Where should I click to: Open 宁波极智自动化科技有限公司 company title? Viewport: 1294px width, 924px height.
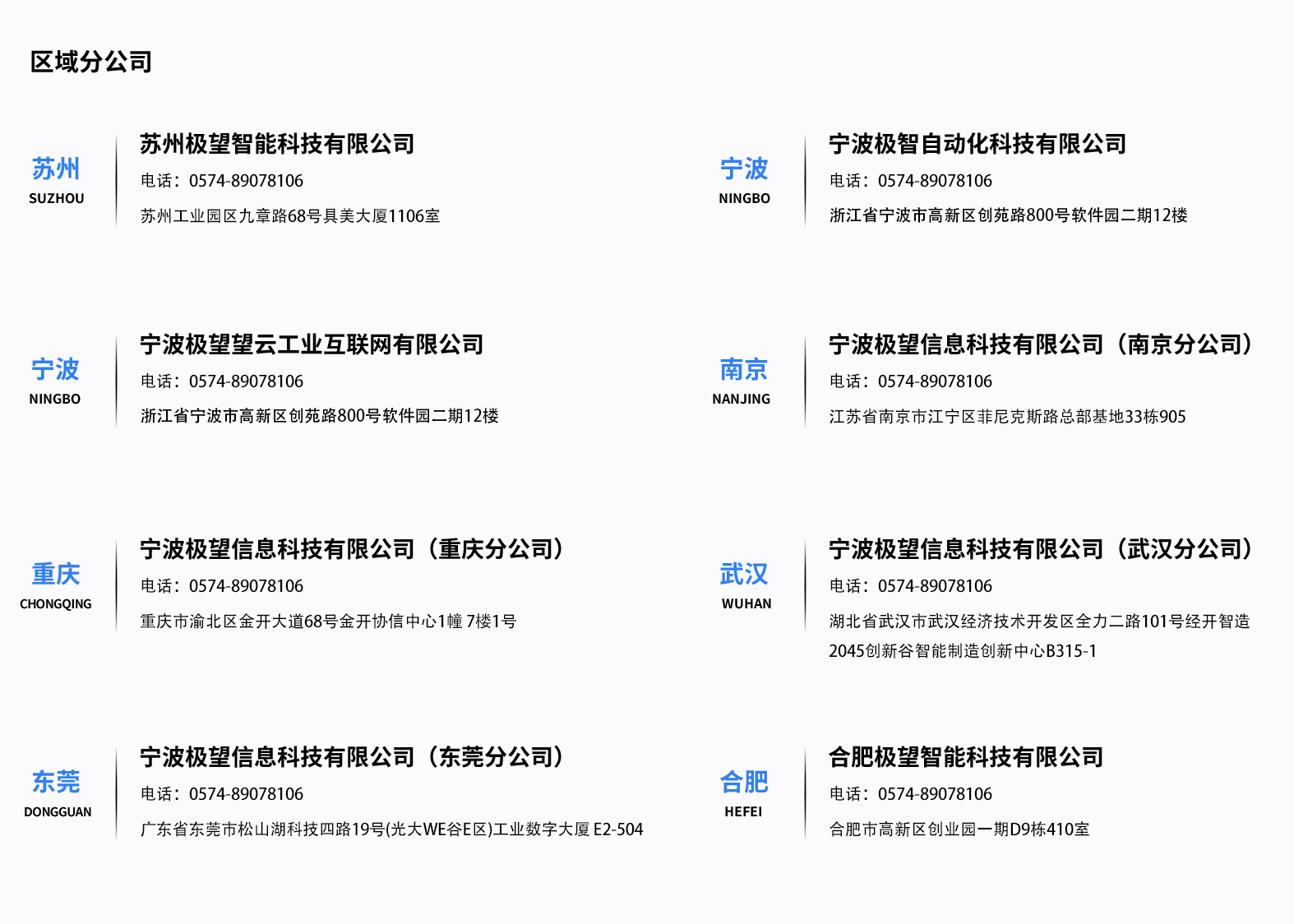pos(977,144)
